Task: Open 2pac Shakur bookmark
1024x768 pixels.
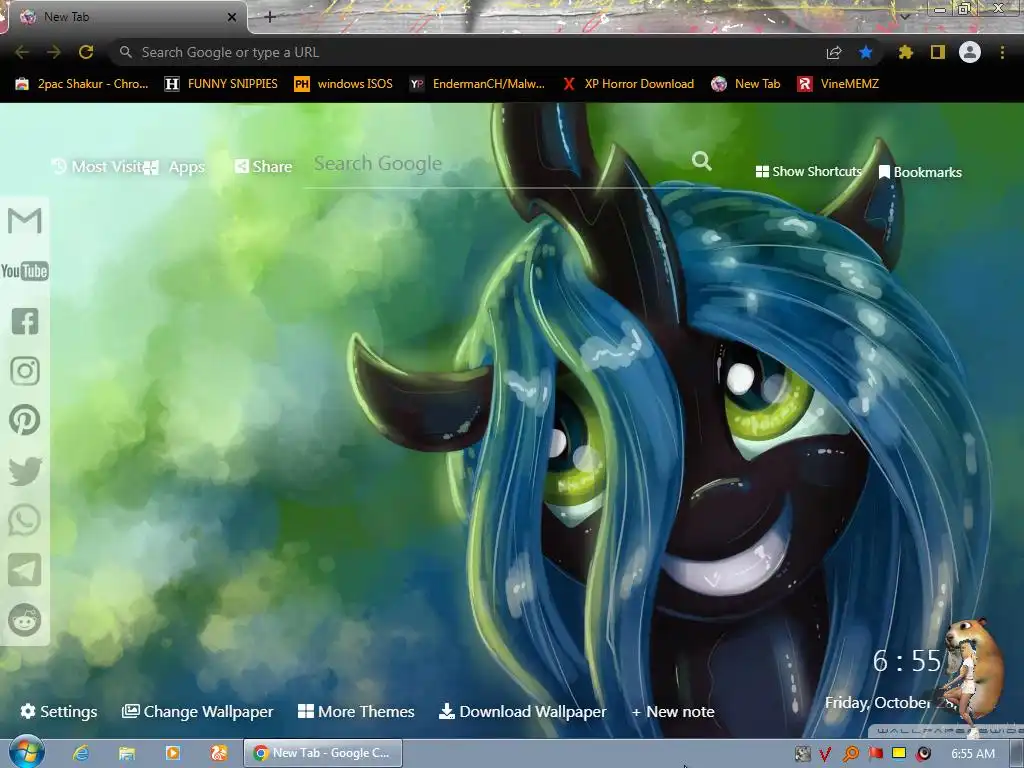Action: coord(82,84)
